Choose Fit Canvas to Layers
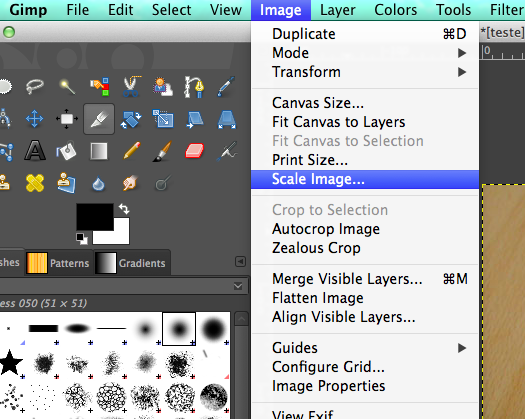The image size is (525, 419). coord(365,122)
